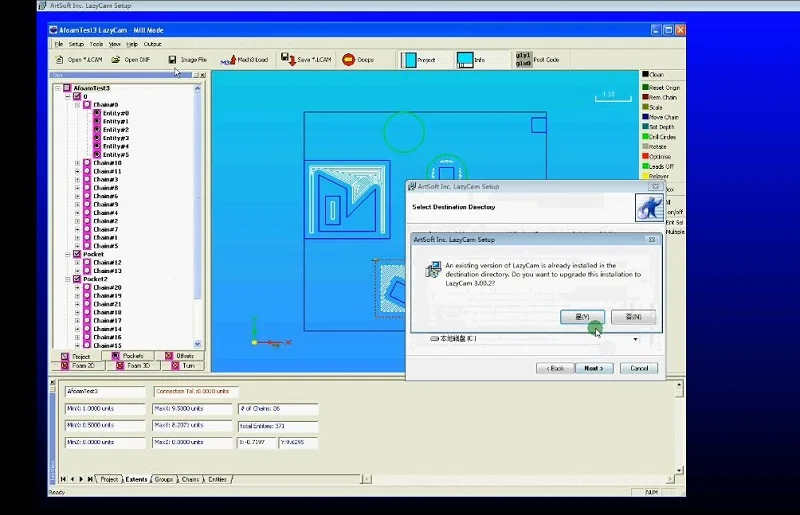The height and width of the screenshot is (515, 800).
Task: Open the Tools menu
Action: (96, 44)
